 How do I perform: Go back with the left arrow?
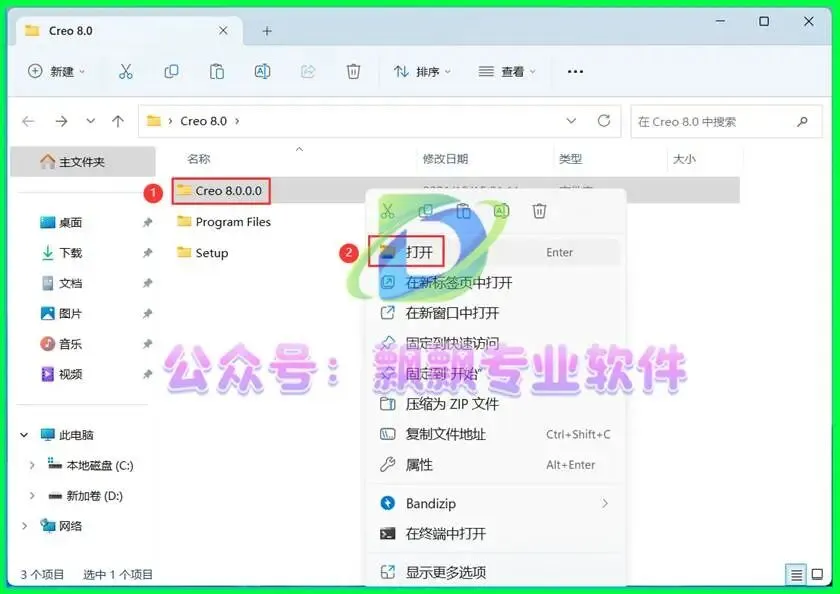click(x=28, y=122)
